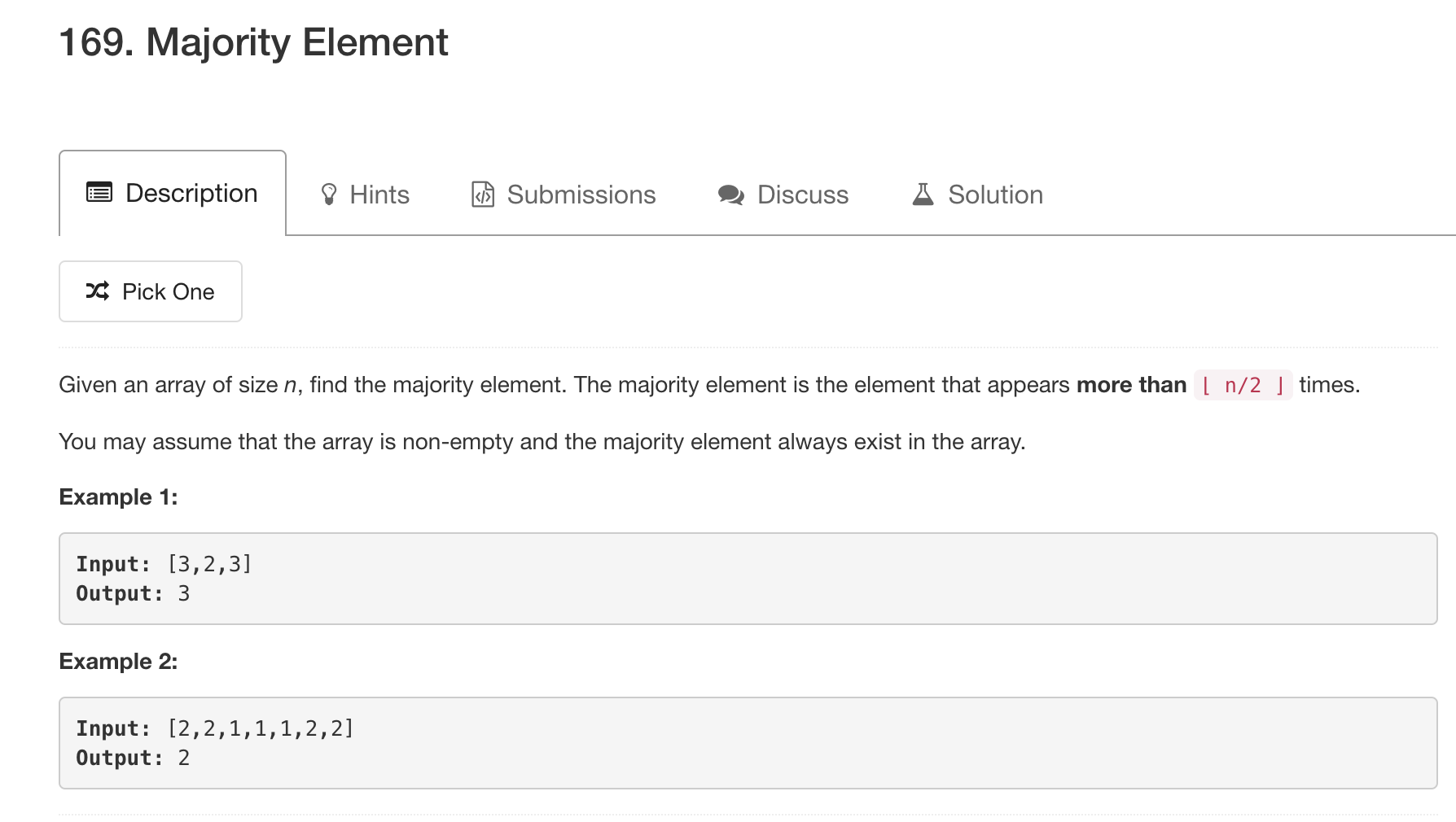Click Example 1 input [3,2,3] text
Screen dimensions: 1456x822
pos(209,564)
